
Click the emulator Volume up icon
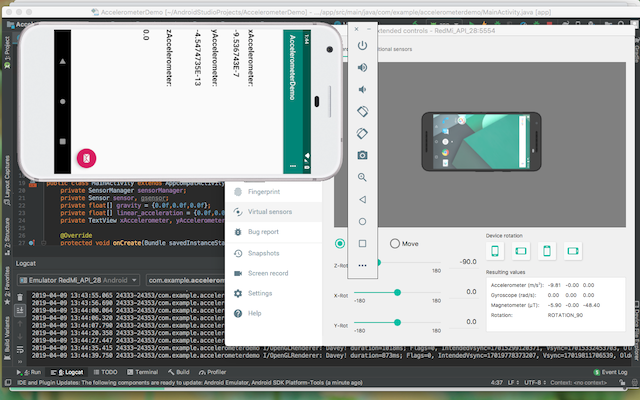362,67
